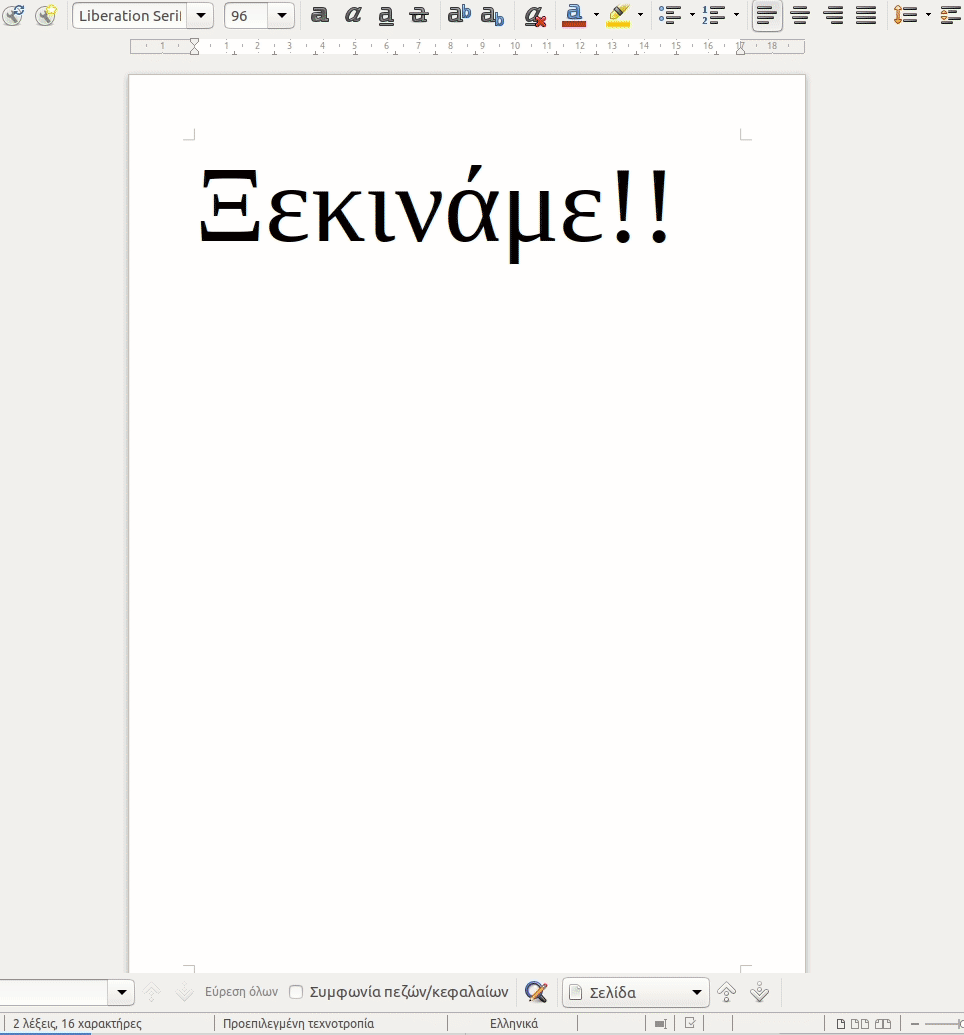This screenshot has width=964, height=1035.
Task: Click the selection mode status bar icon
Action: pos(690,1024)
